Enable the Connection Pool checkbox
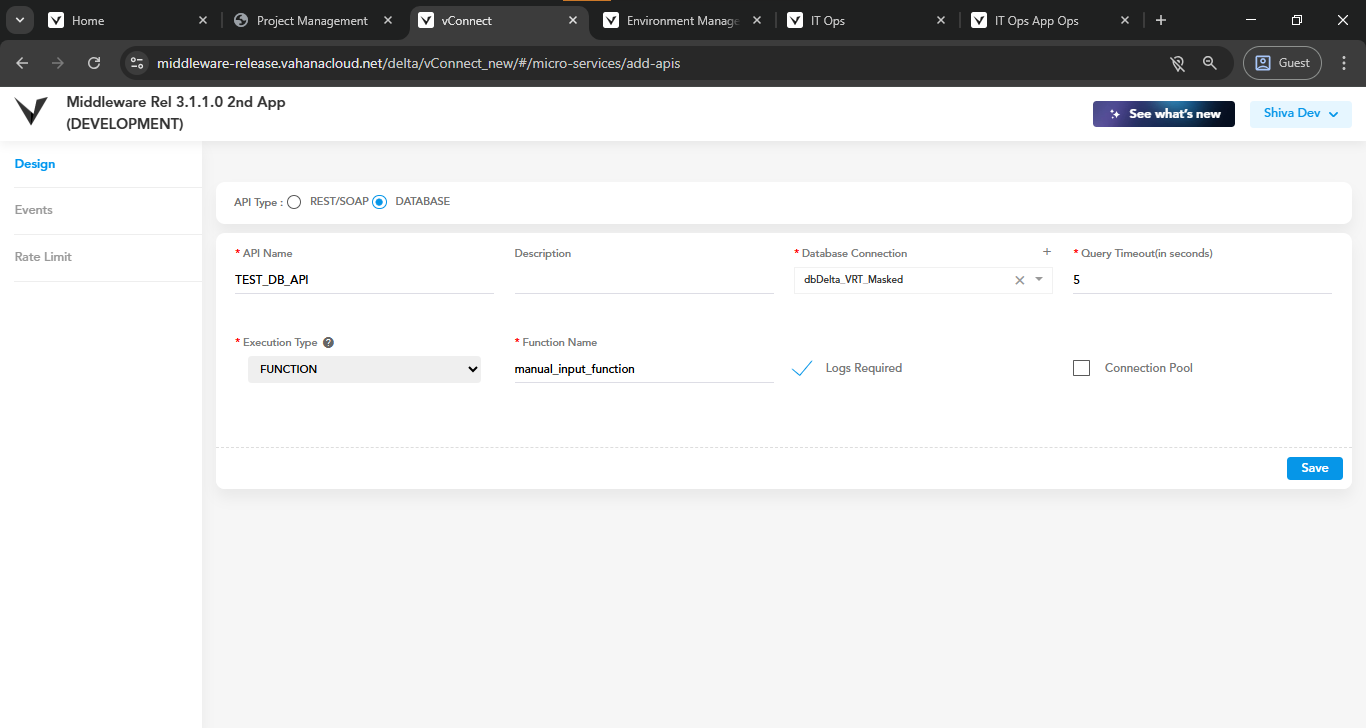The image size is (1366, 728). click(x=1081, y=368)
